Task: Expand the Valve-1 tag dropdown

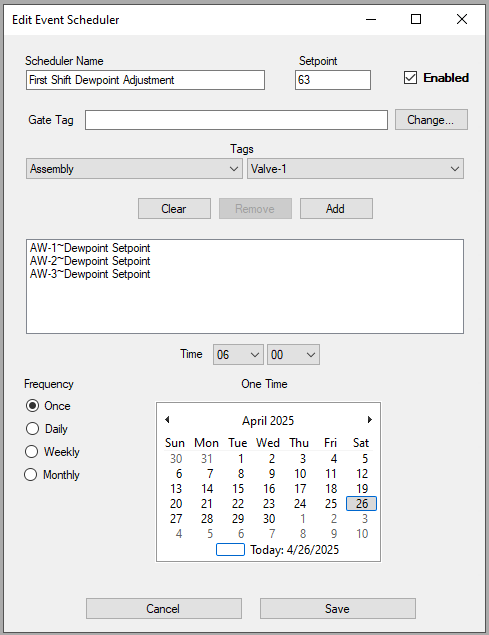Action: (x=355, y=168)
